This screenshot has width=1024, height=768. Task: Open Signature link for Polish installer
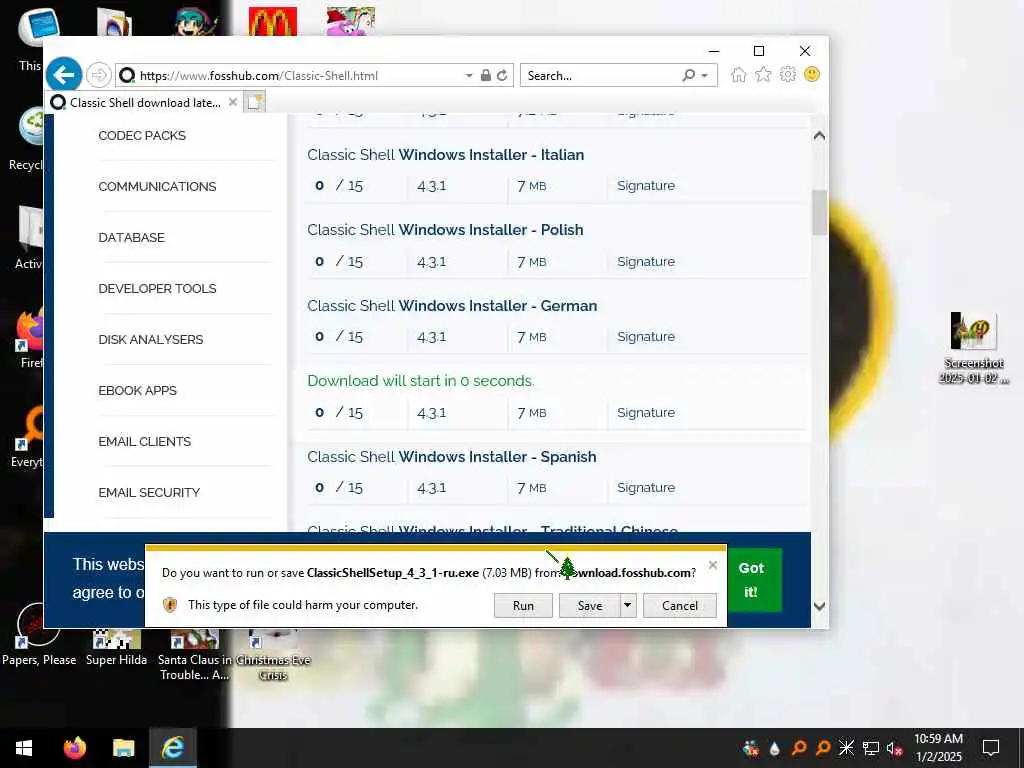point(646,261)
